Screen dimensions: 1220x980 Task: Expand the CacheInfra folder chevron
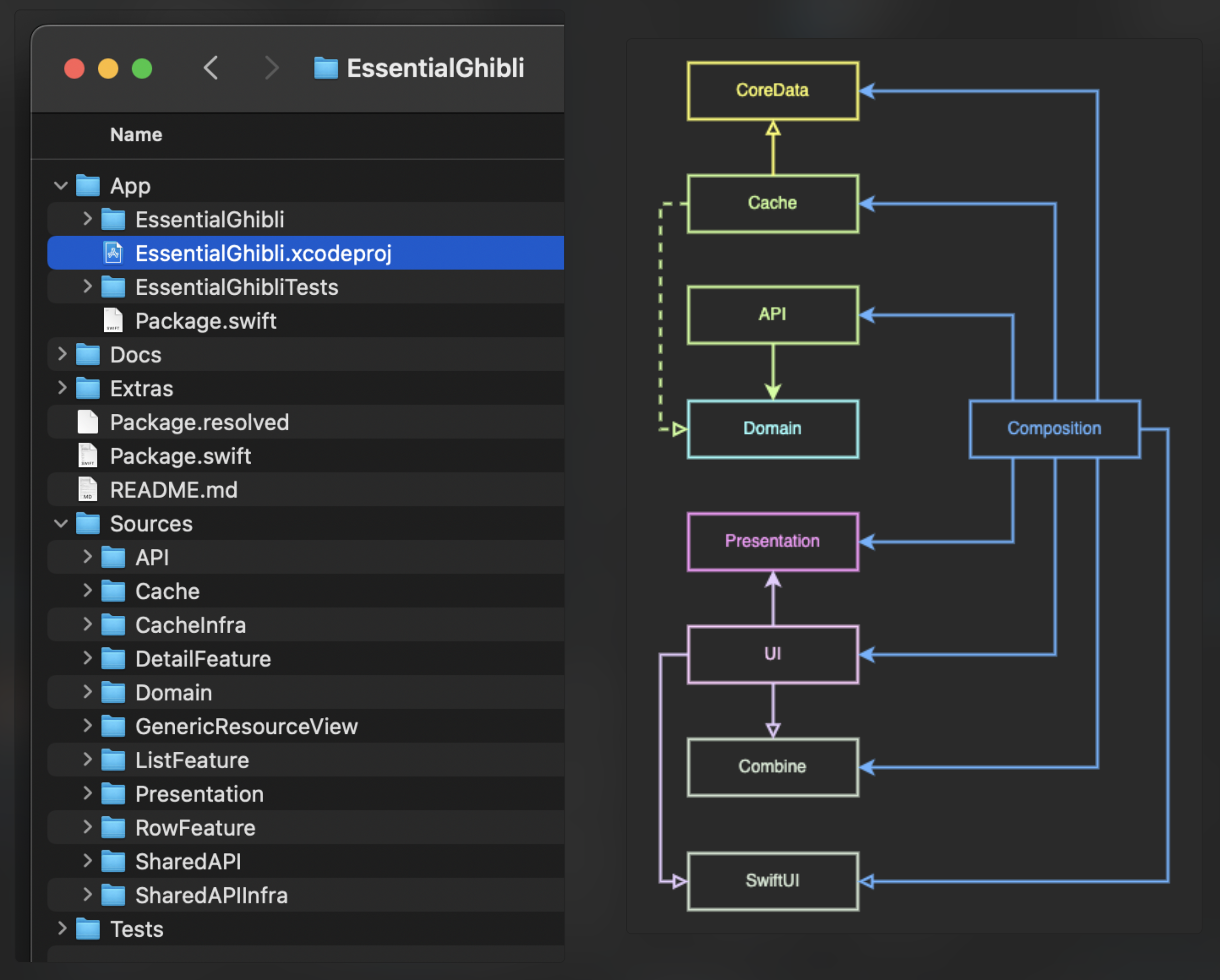[x=87, y=625]
